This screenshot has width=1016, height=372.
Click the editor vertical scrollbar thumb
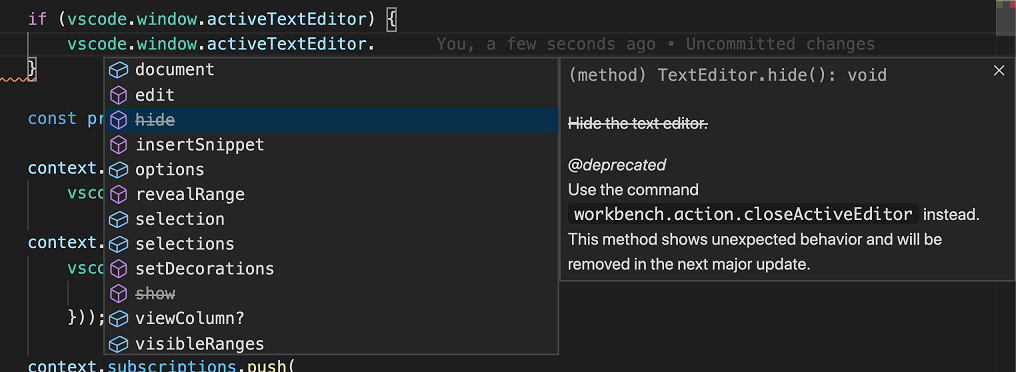1005,18
